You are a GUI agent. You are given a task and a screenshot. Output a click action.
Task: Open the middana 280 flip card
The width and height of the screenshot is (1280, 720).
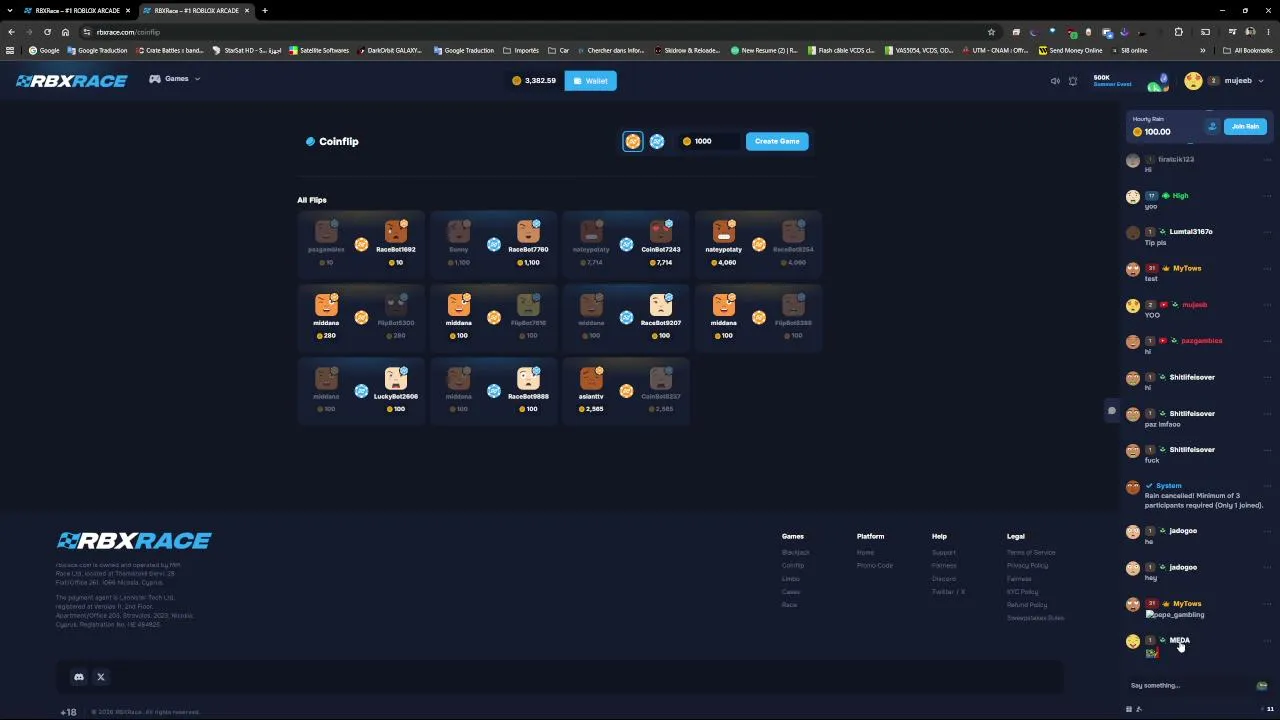[361, 318]
